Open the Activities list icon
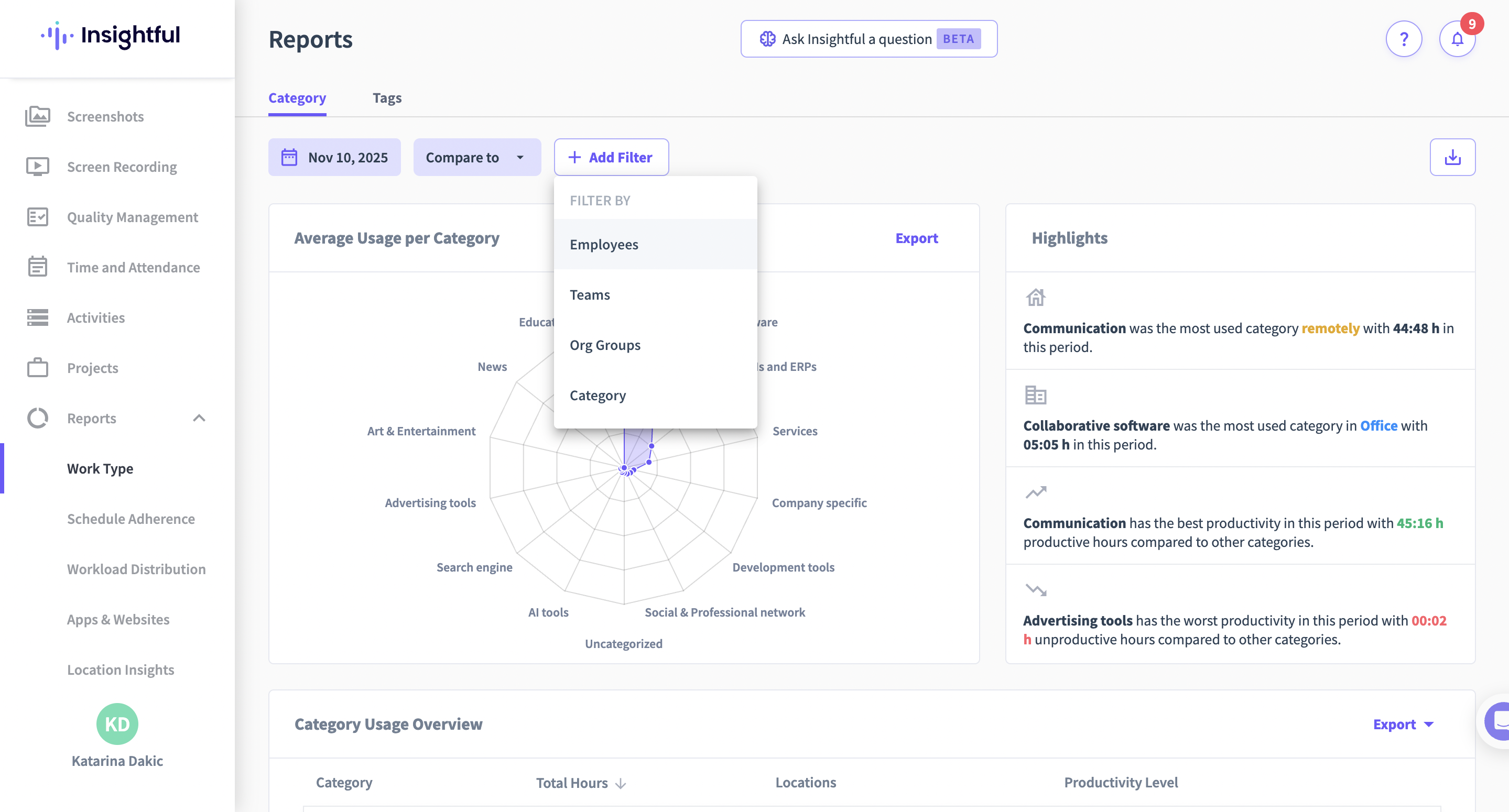 click(38, 317)
